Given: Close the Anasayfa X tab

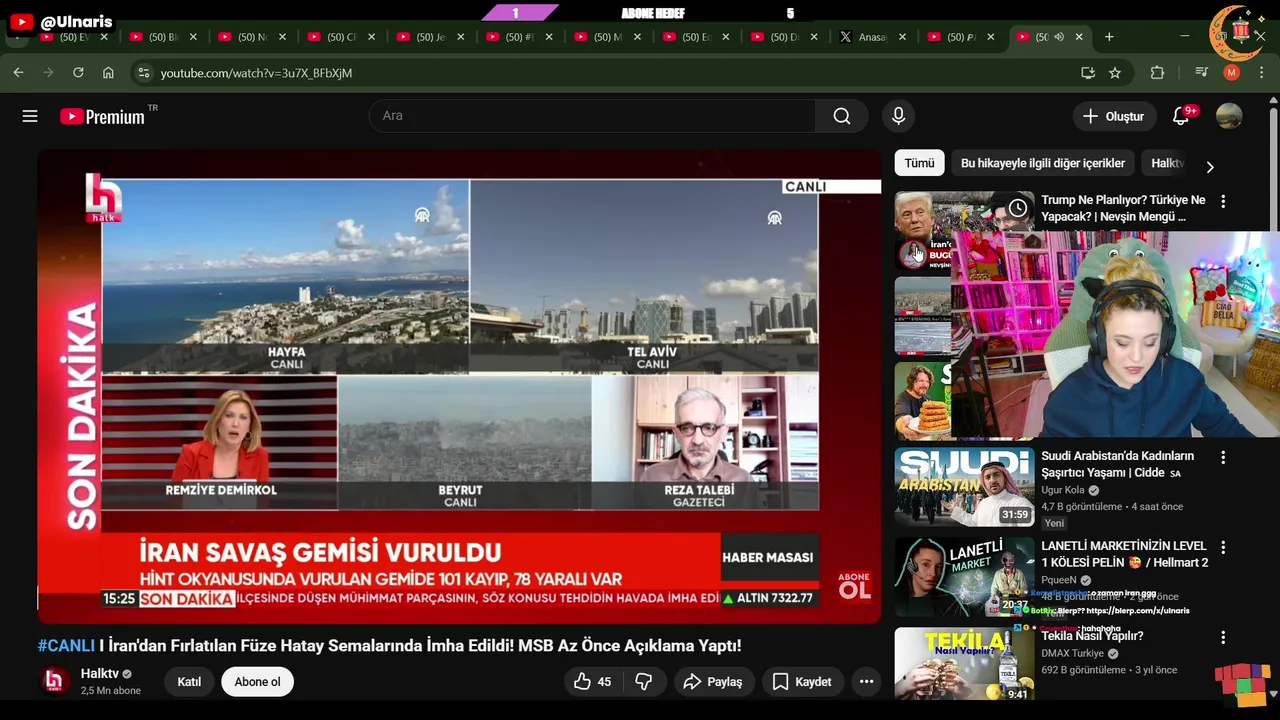Looking at the screenshot, I should click(x=902, y=37).
